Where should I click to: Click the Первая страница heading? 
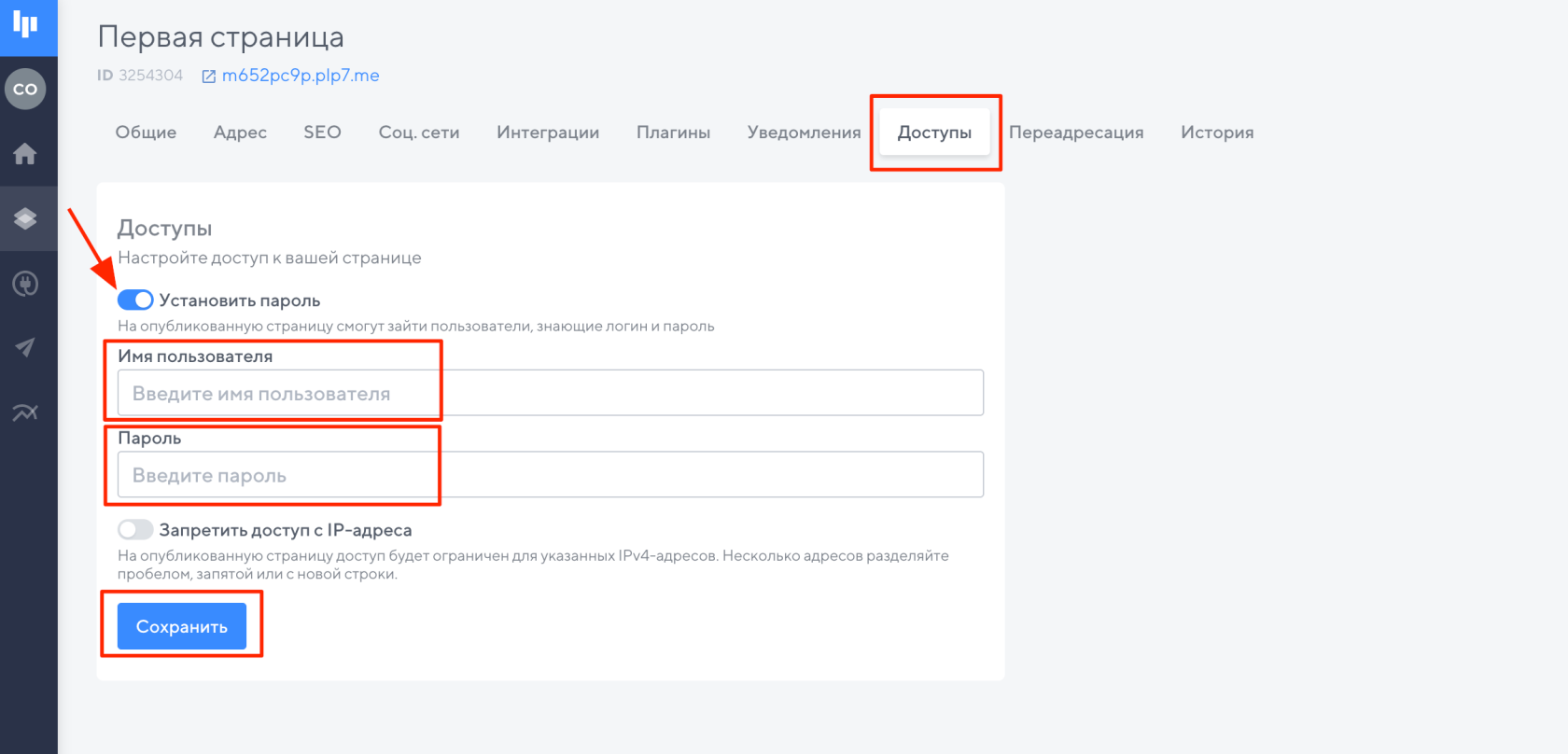click(x=221, y=36)
